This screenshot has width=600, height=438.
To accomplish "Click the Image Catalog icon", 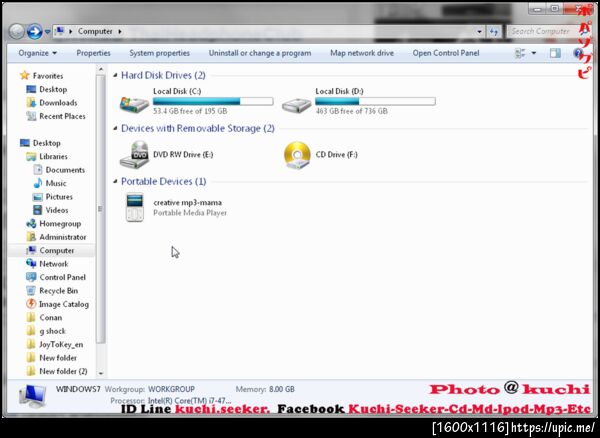I will 31,304.
